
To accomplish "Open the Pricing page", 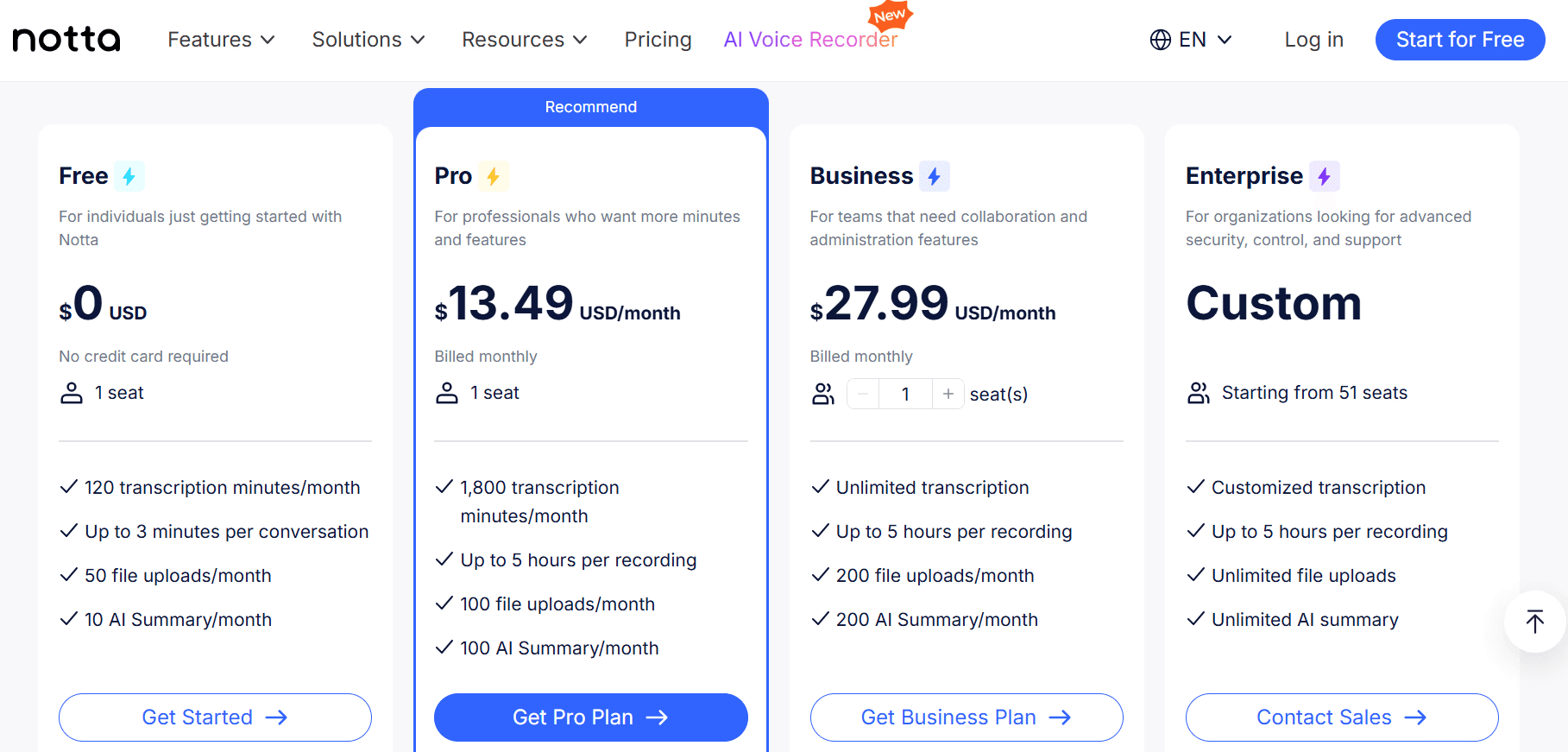I will pos(658,40).
